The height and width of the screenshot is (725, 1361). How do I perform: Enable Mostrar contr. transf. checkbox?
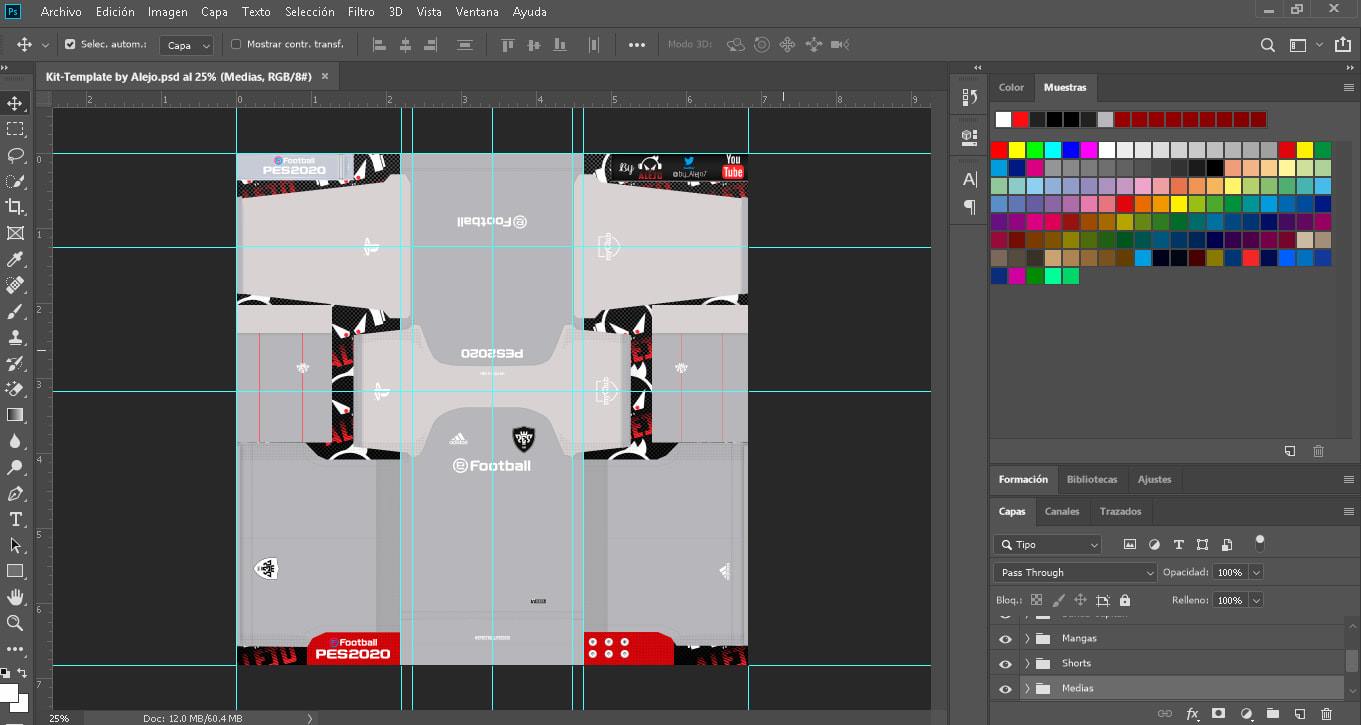tap(236, 45)
